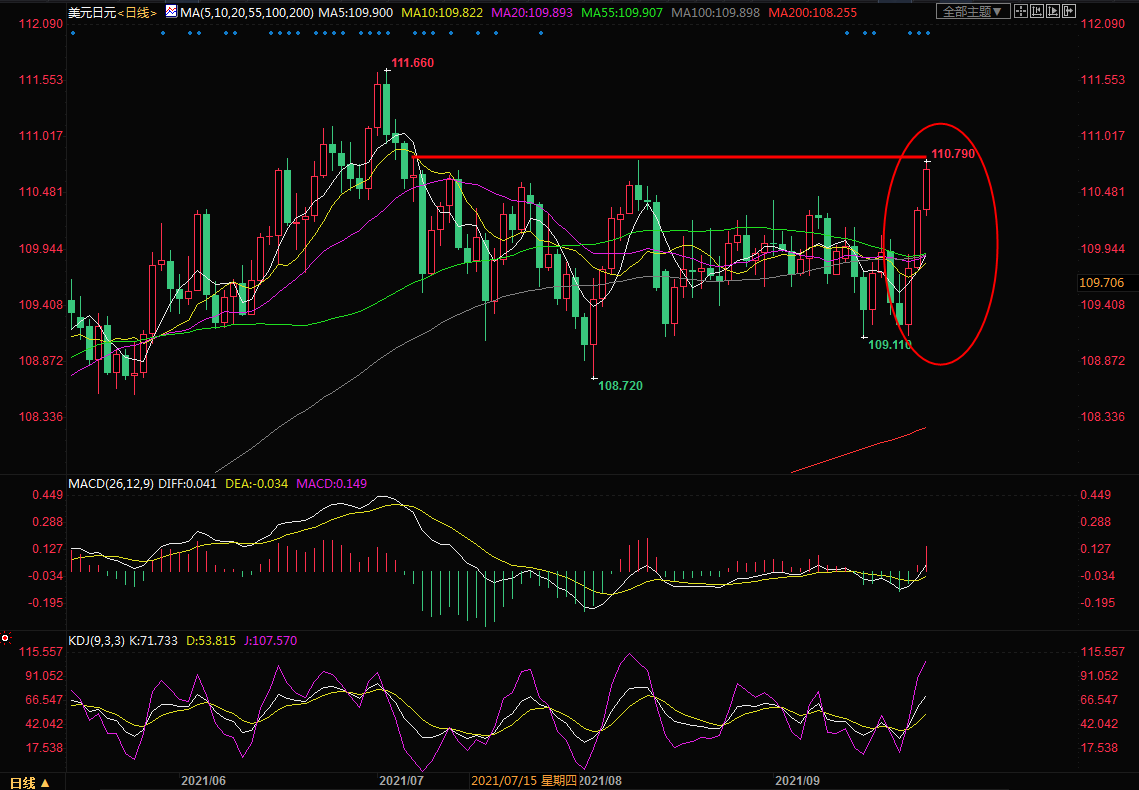Click the 108.720 low price label
The image size is (1139, 790).
(x=620, y=385)
